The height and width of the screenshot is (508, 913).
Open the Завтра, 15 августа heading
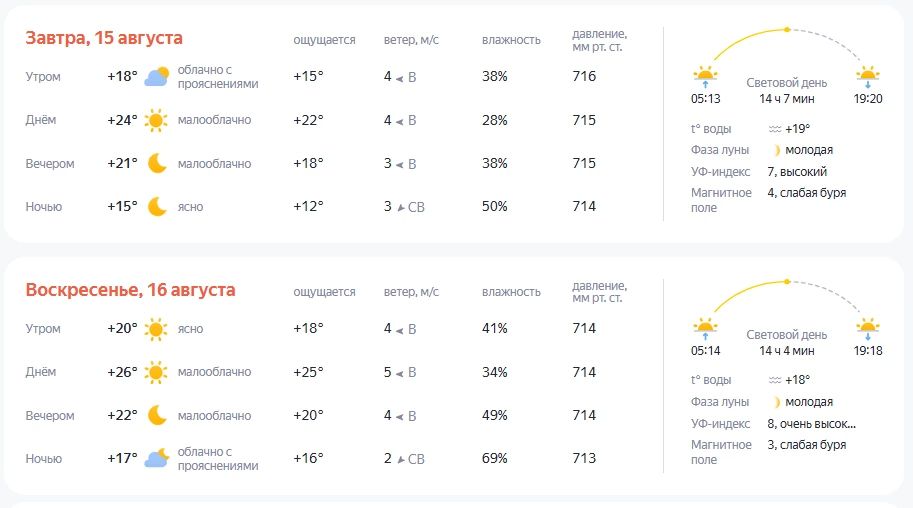104,38
